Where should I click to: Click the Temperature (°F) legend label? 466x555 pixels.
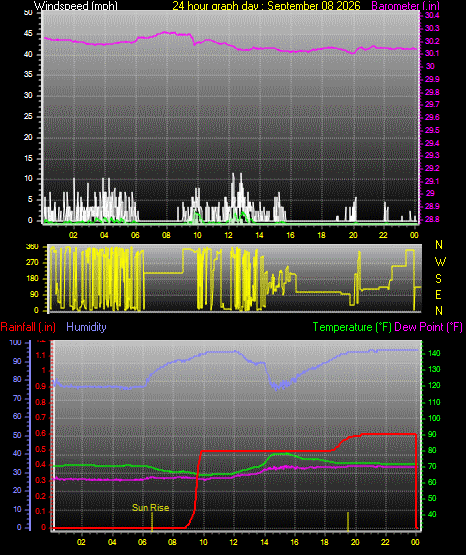(x=352, y=327)
